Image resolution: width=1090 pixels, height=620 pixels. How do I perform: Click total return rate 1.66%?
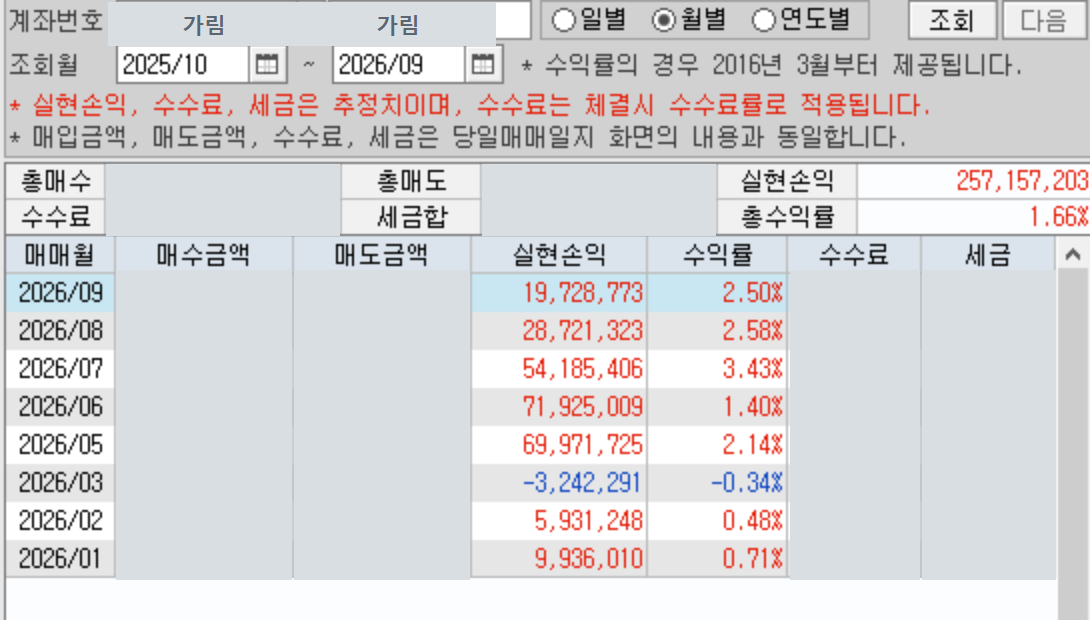[1059, 217]
